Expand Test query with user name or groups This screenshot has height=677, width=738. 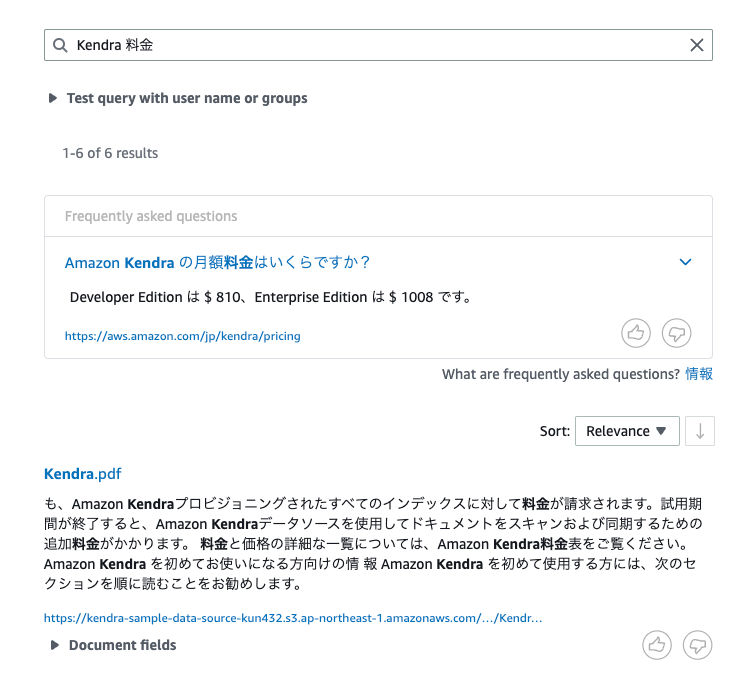[178, 98]
